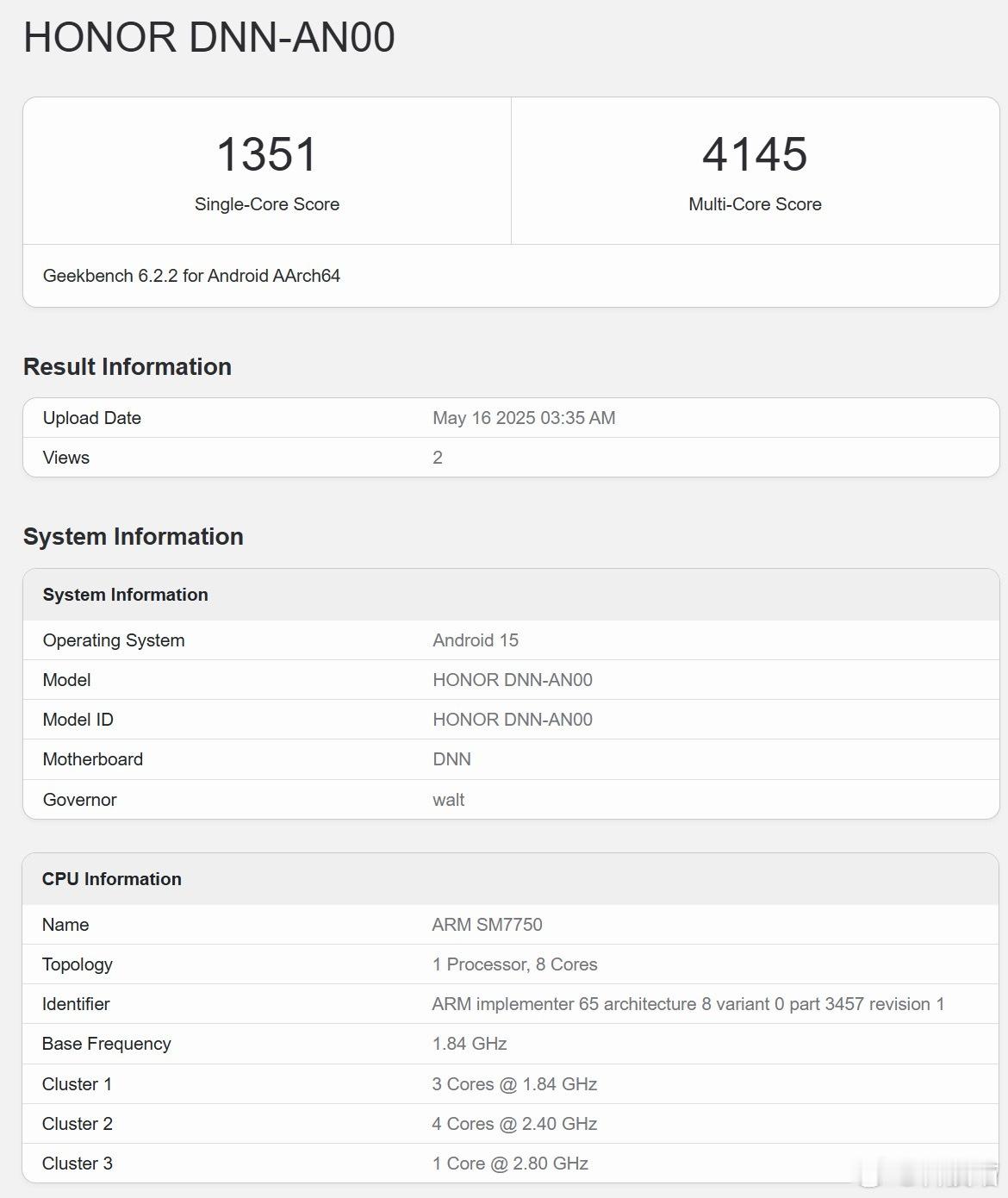Image resolution: width=1008 pixels, height=1198 pixels.
Task: Select the 1.84 GHz base frequency value
Action: coord(470,1044)
